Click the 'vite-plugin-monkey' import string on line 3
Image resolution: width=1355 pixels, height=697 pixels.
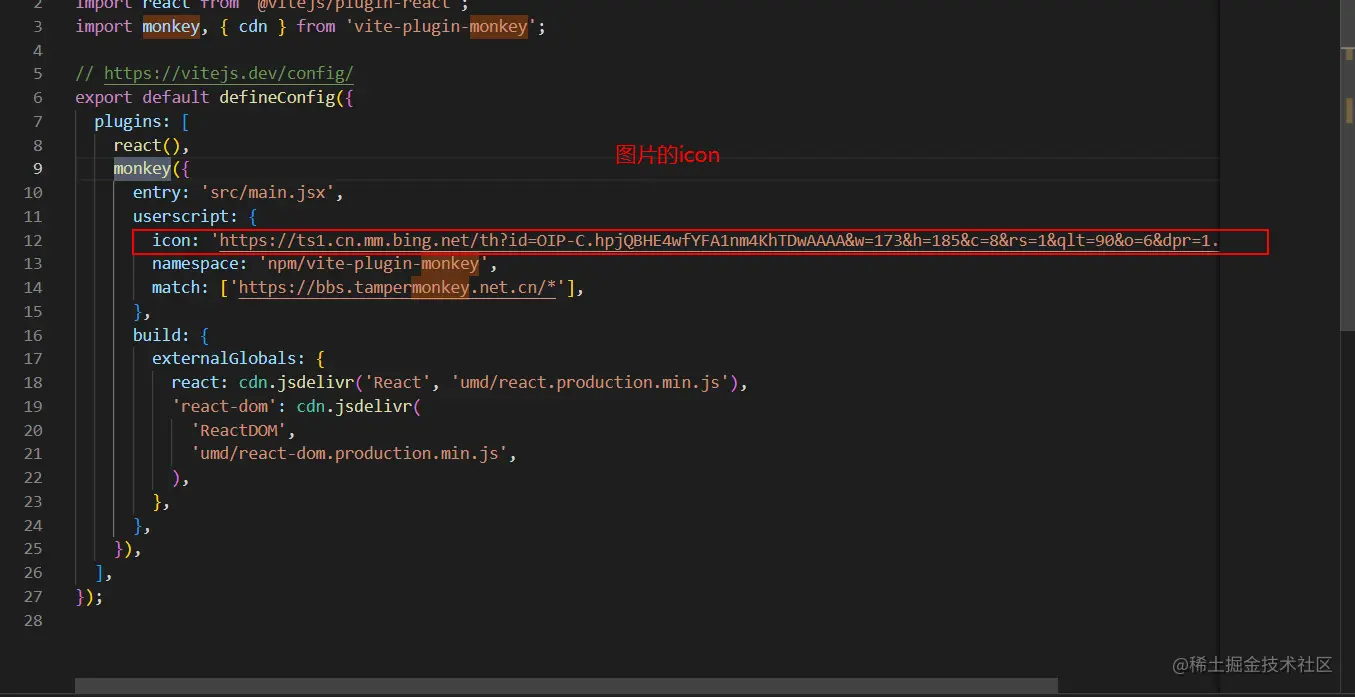tap(441, 26)
